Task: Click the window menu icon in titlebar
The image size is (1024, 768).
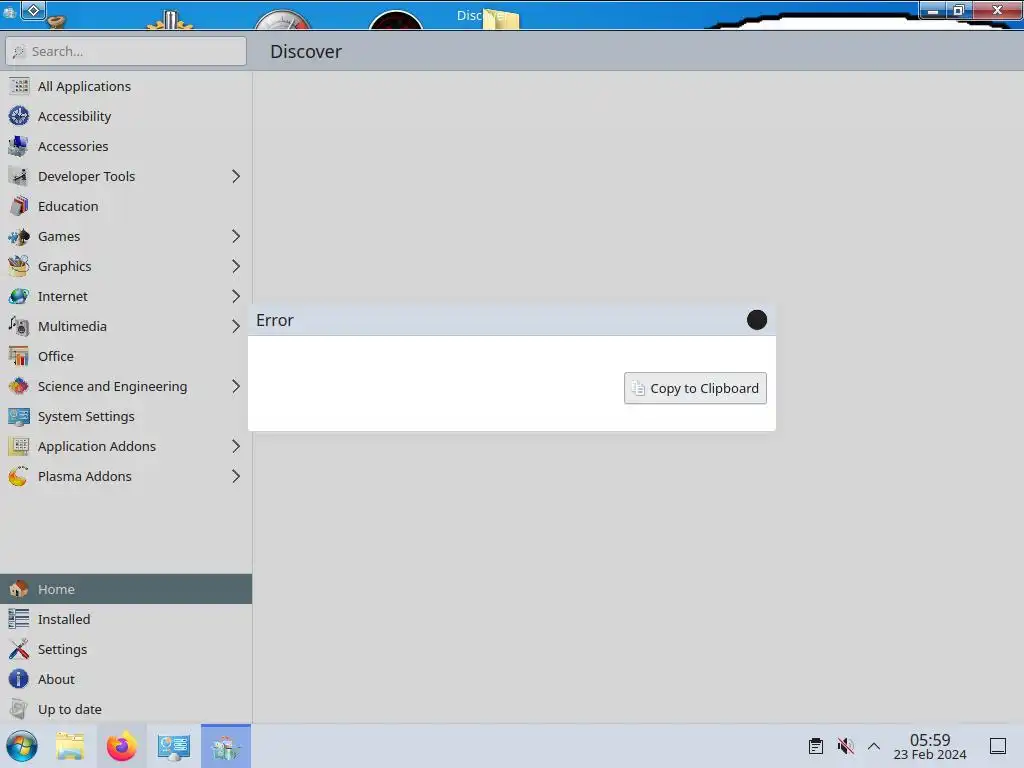Action: [10, 12]
